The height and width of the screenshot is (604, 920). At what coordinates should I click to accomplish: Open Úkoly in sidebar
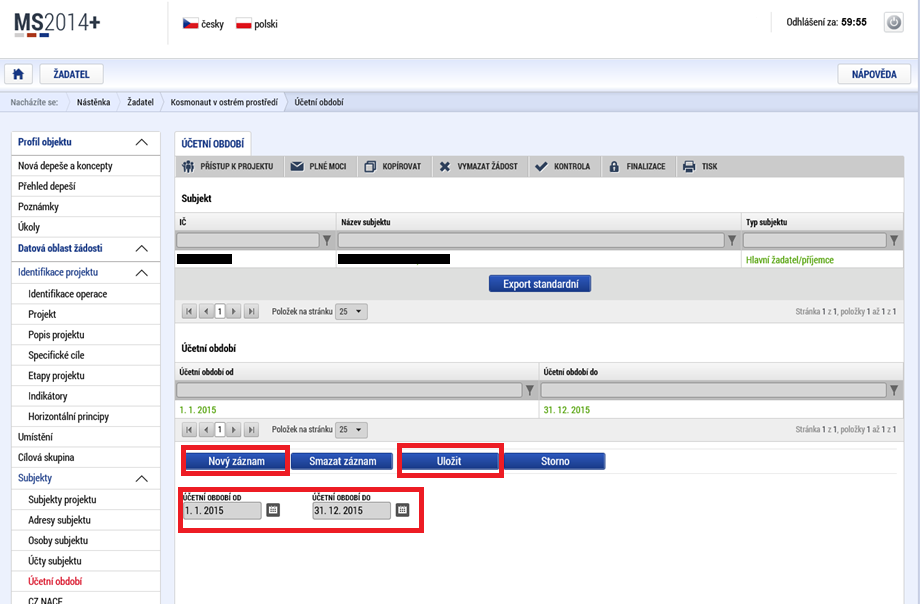[x=86, y=227]
